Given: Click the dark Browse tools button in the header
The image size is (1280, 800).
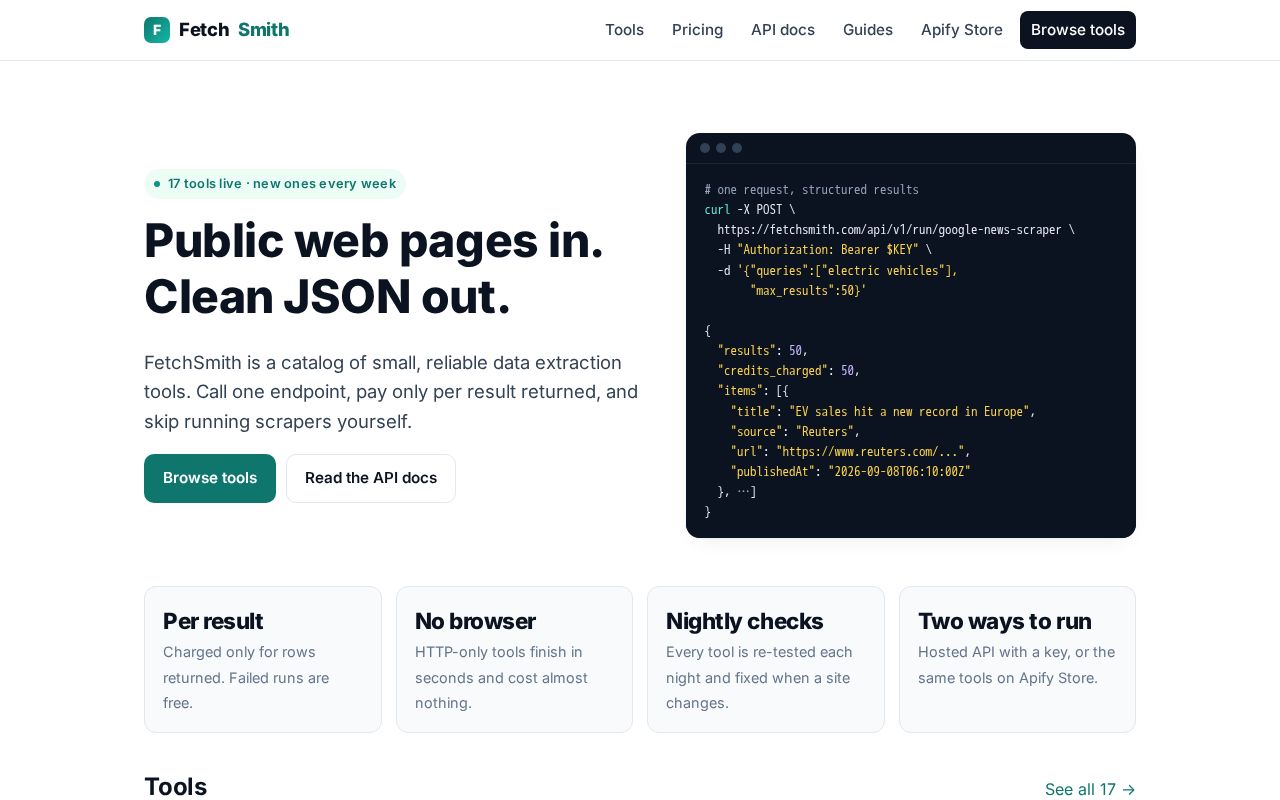Looking at the screenshot, I should coord(1078,30).
